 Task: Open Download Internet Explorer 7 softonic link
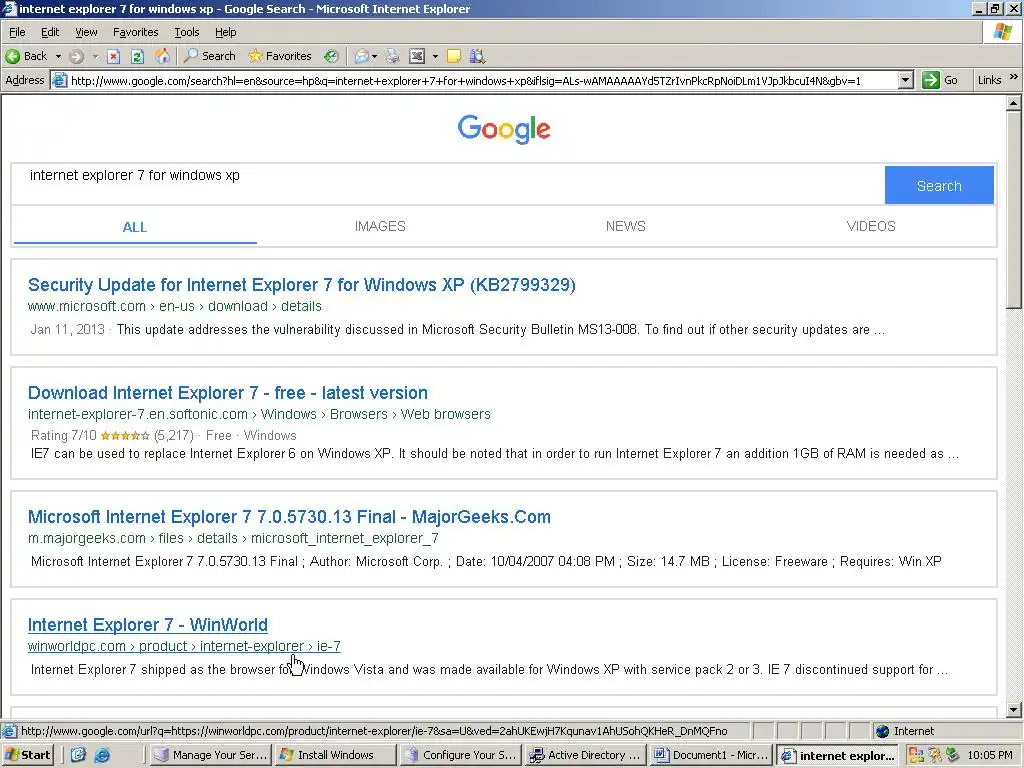coord(228,392)
